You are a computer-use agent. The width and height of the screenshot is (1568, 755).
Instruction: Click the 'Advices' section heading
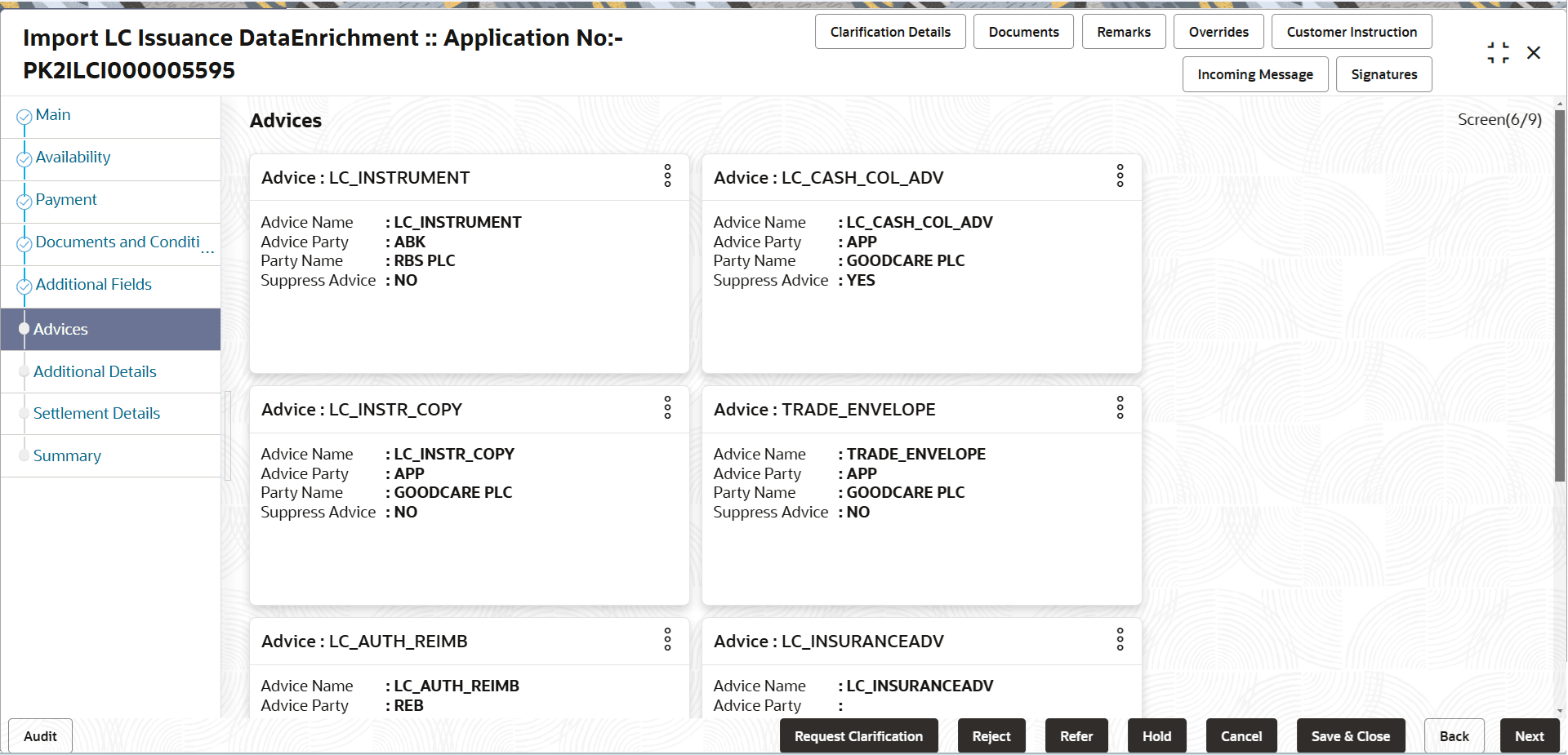[286, 121]
